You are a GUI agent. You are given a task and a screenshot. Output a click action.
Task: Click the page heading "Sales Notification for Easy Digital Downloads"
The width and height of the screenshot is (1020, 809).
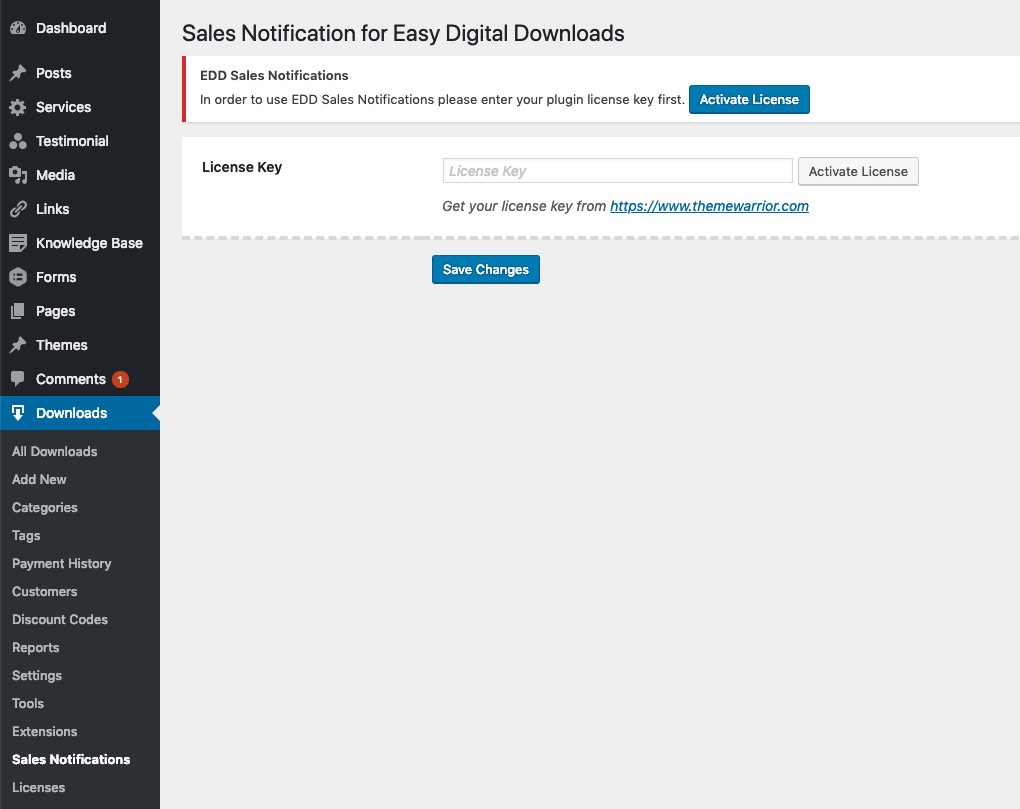[x=403, y=33]
